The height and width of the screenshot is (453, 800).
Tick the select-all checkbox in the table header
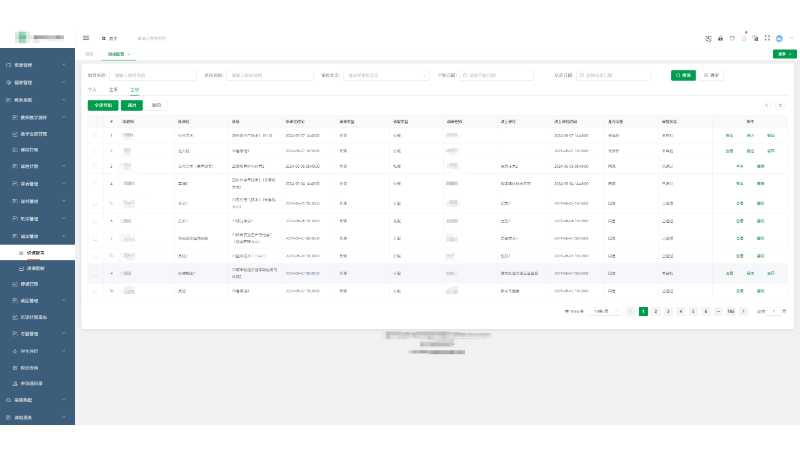95,122
